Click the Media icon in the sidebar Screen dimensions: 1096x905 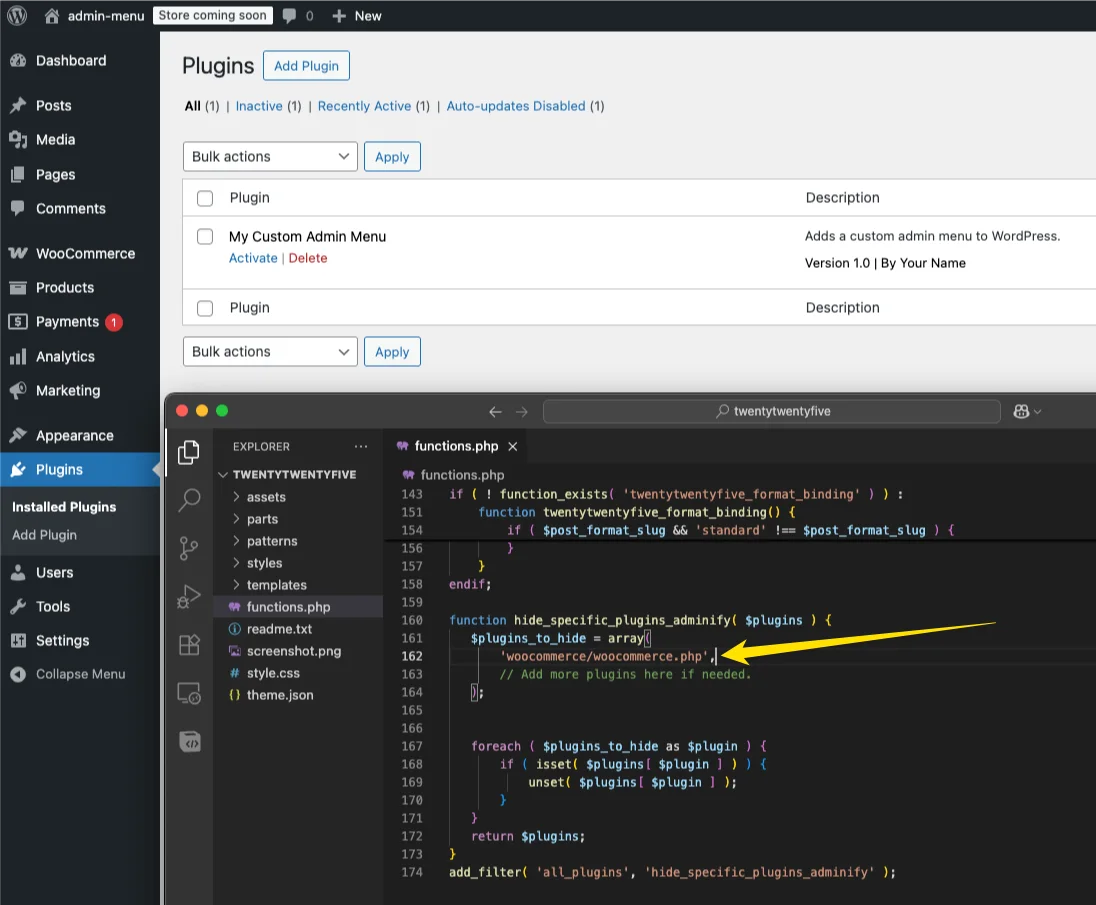pos(18,140)
